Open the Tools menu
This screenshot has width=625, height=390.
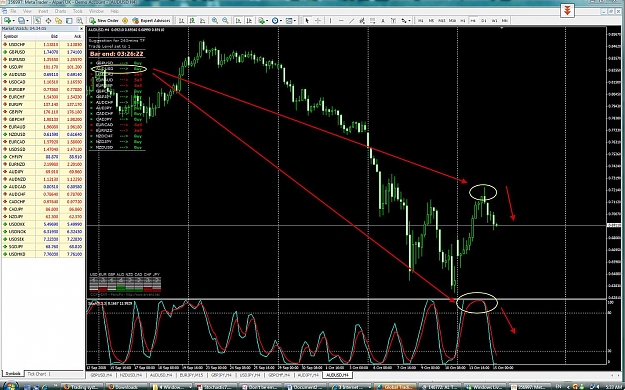78,11
